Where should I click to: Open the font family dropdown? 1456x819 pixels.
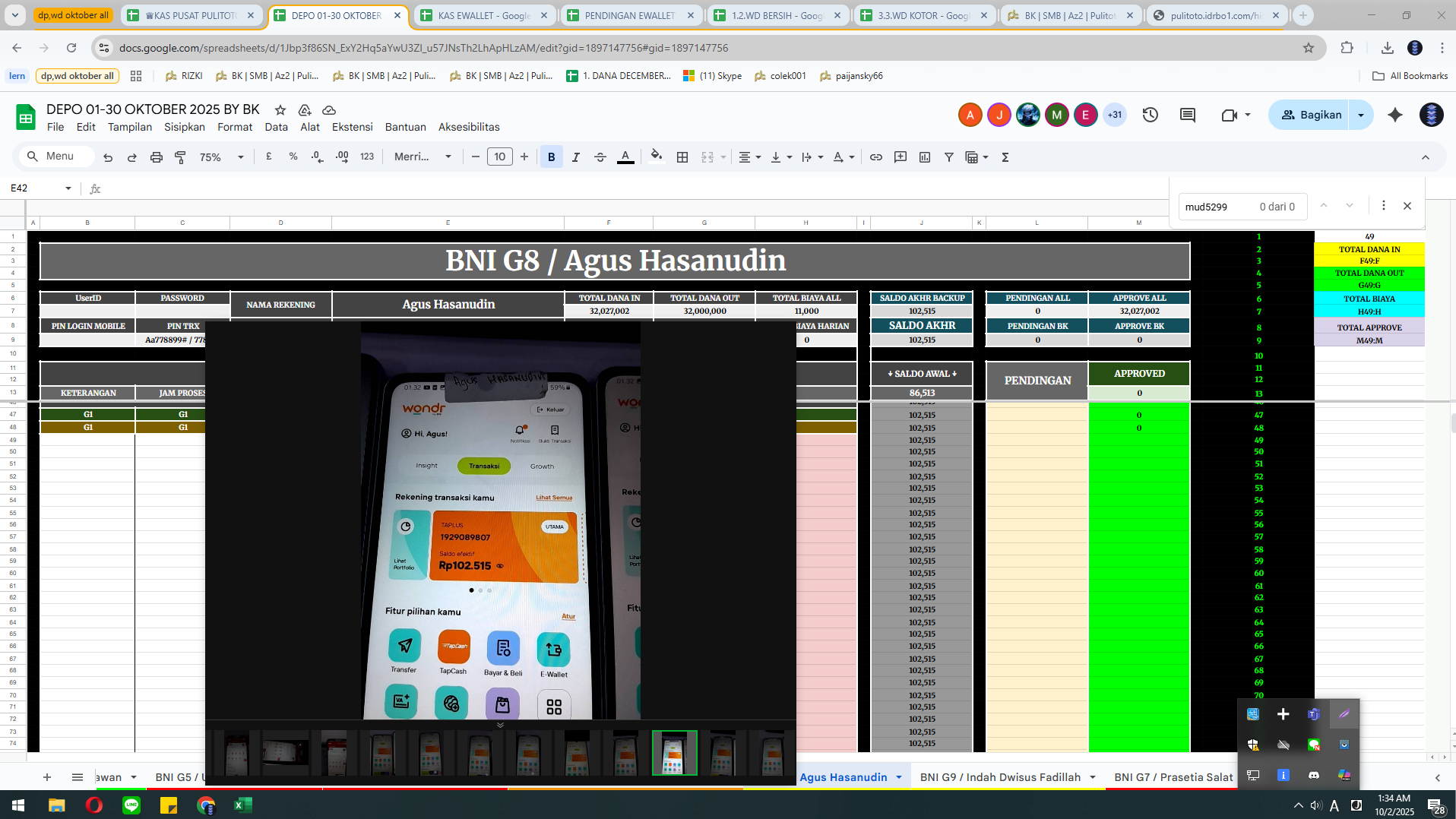tap(423, 157)
